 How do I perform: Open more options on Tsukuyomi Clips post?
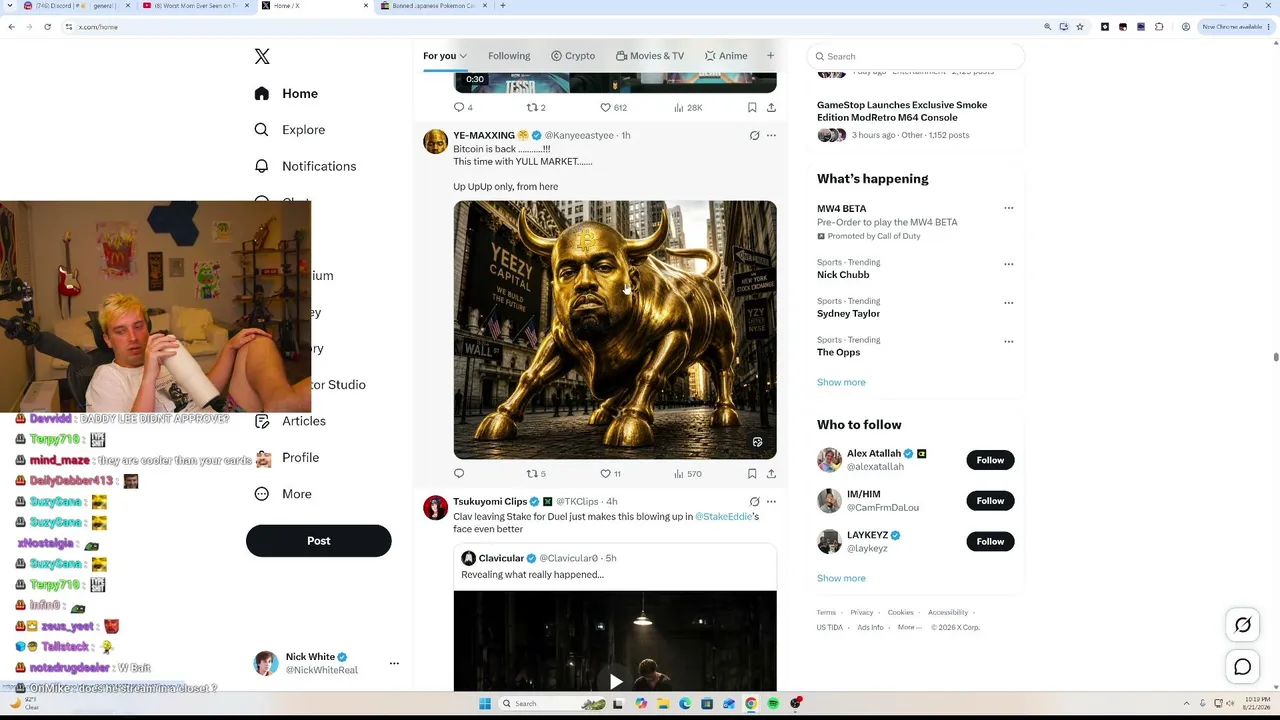(771, 502)
